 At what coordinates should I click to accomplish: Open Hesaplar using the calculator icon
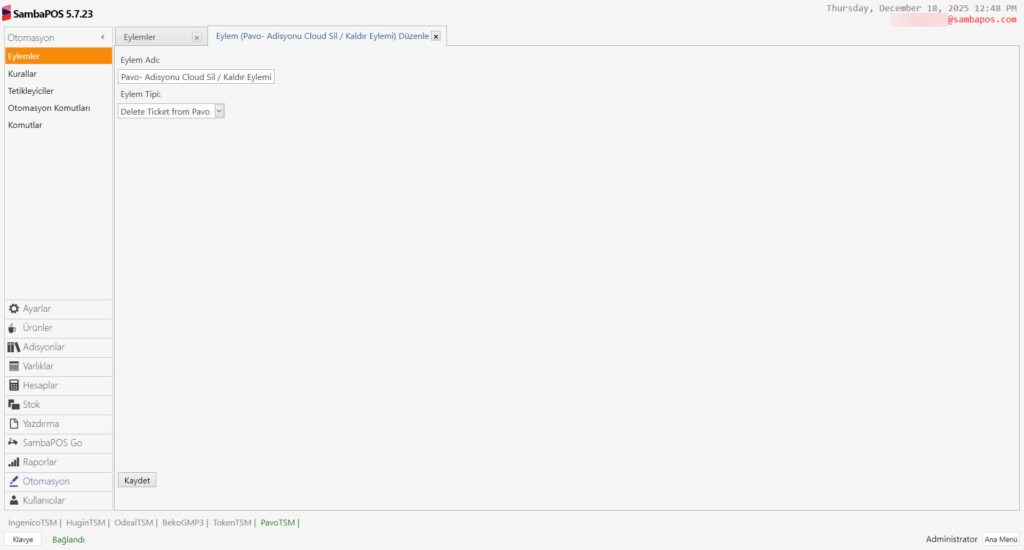pos(14,385)
